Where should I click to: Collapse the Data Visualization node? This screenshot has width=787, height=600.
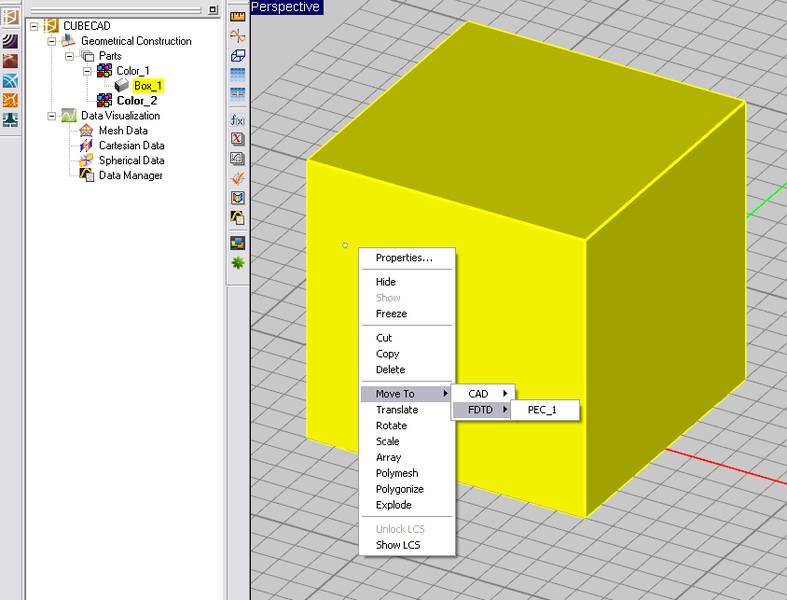tap(53, 116)
